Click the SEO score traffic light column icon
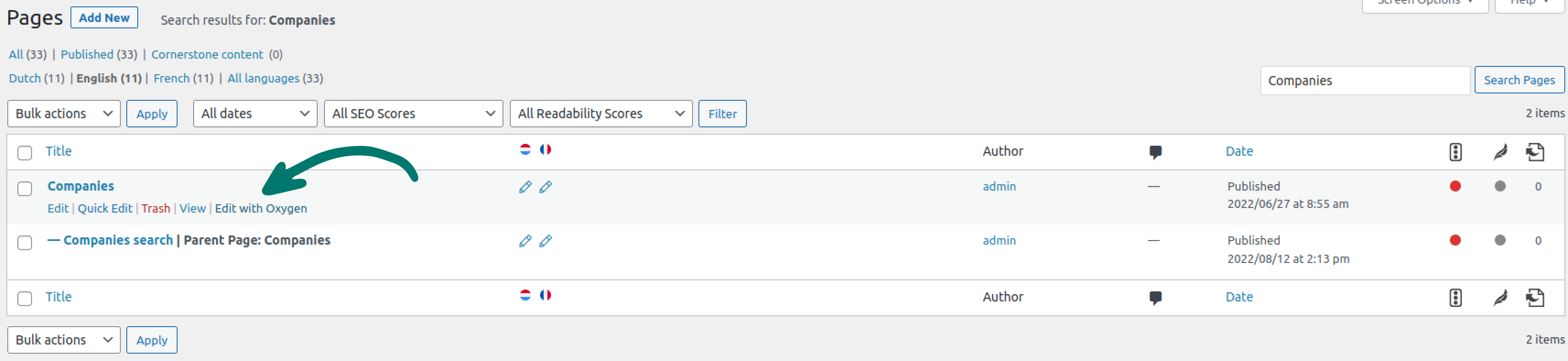 coord(1455,152)
